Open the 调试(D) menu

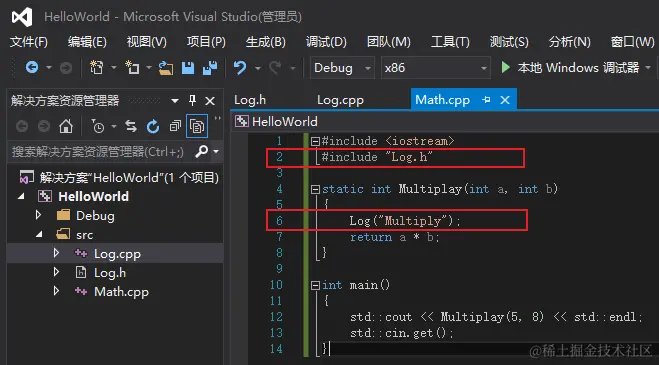click(326, 42)
